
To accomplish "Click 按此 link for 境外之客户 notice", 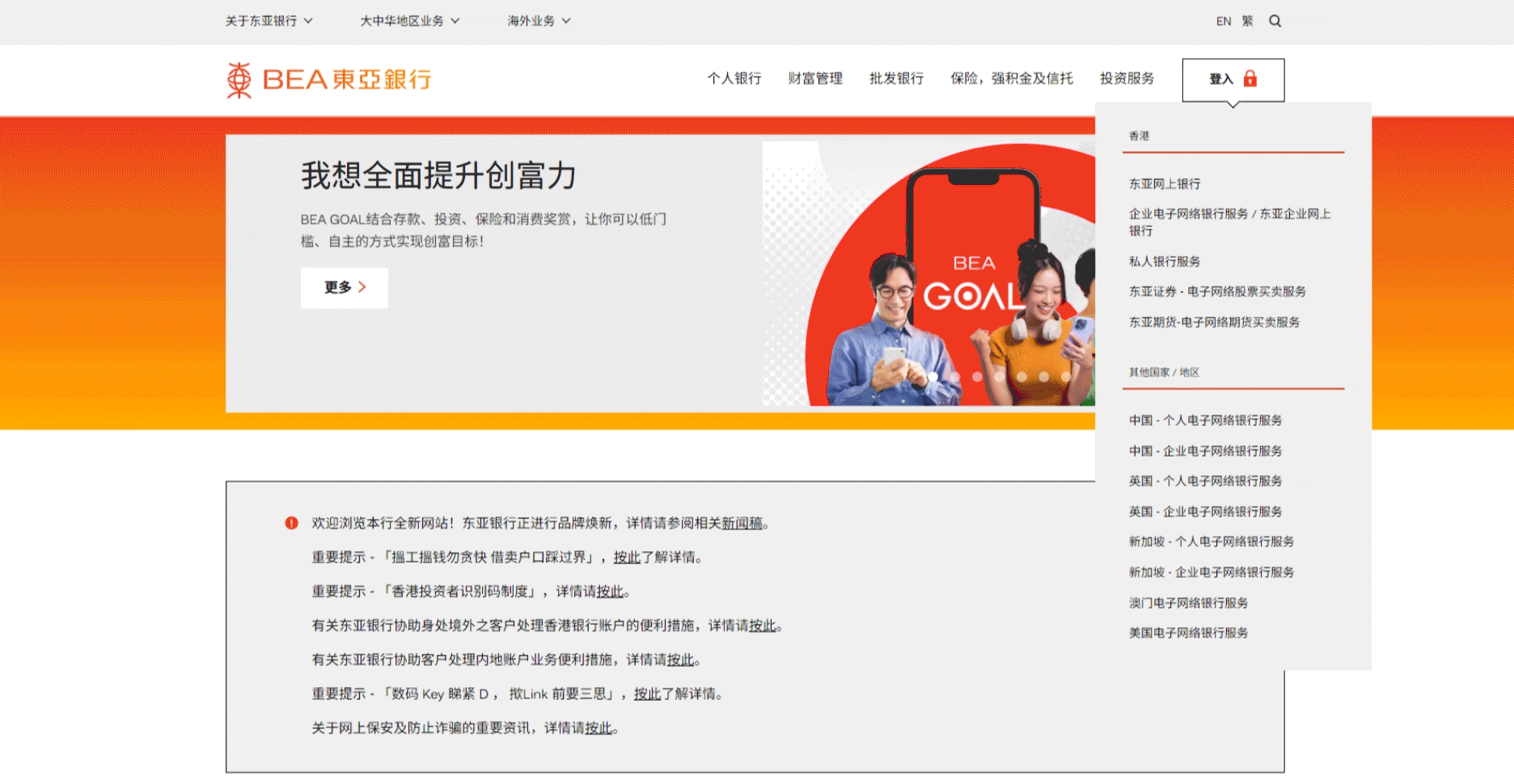I will pyautogui.click(x=762, y=626).
